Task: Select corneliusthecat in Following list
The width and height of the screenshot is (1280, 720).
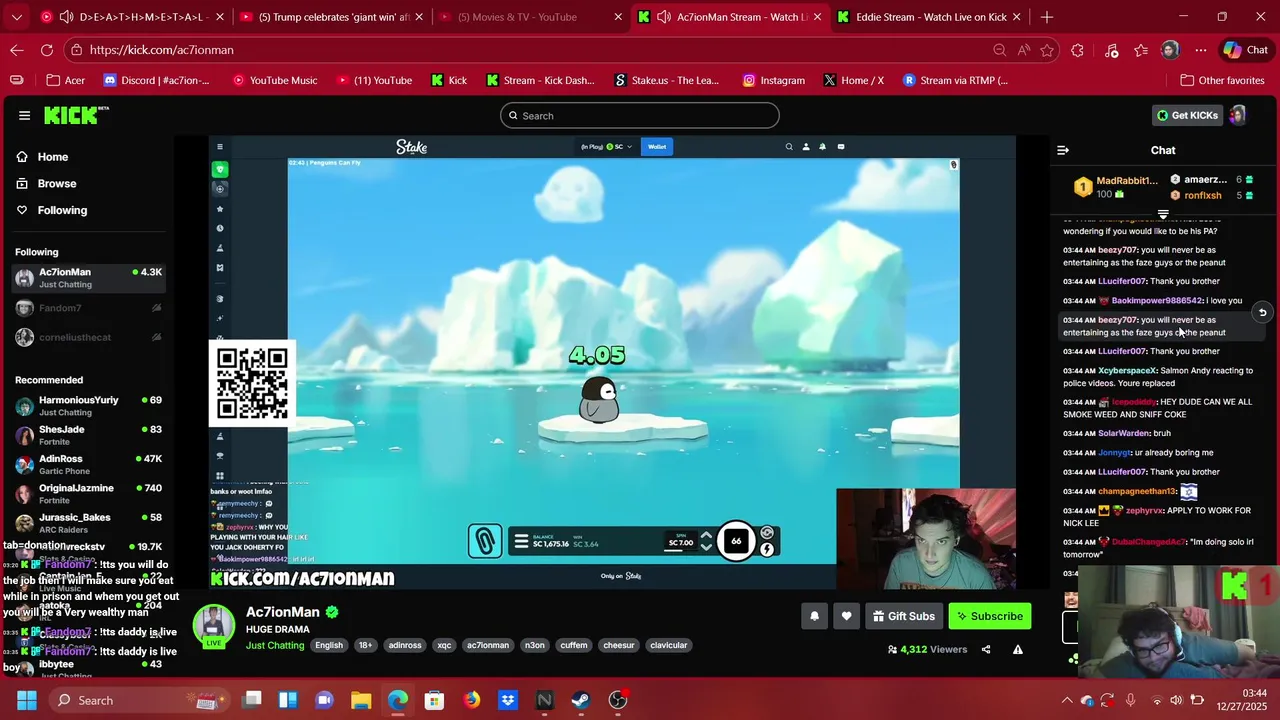Action: pos(88,338)
